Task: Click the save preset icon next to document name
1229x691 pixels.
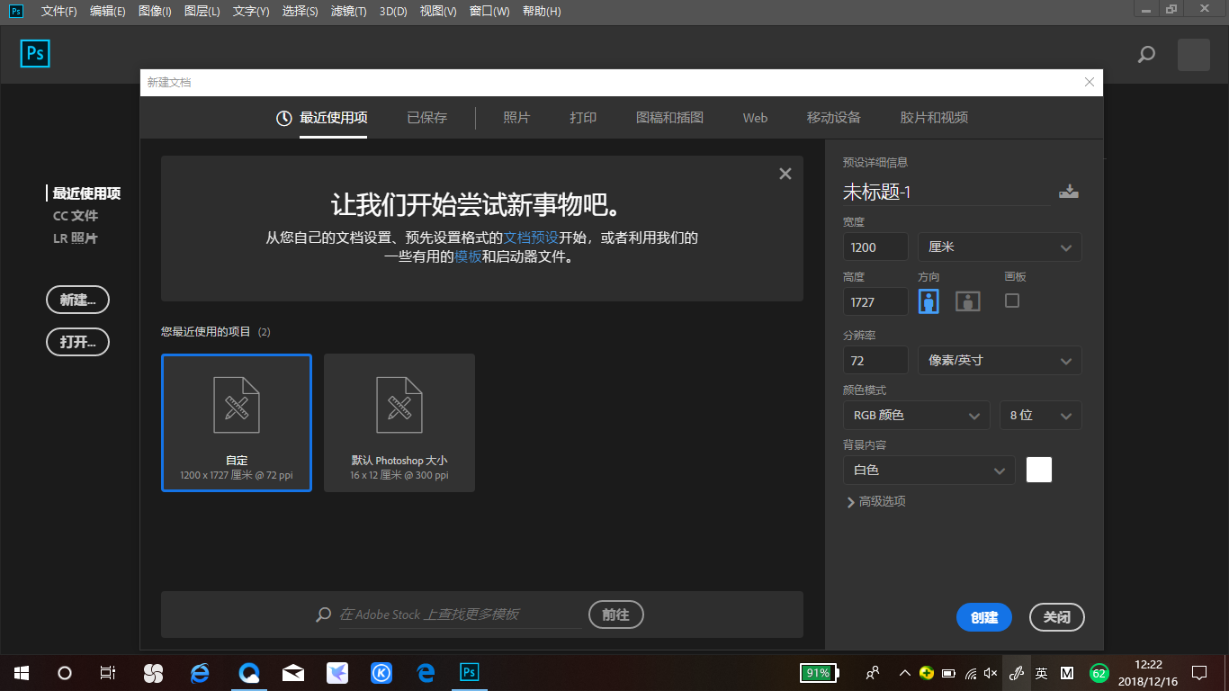Action: click(x=1069, y=192)
